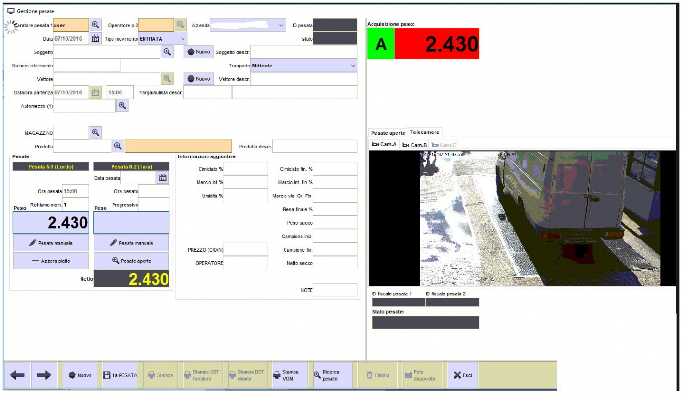Click the Pesata N.1 Peso field showing 2.430

click(51, 222)
